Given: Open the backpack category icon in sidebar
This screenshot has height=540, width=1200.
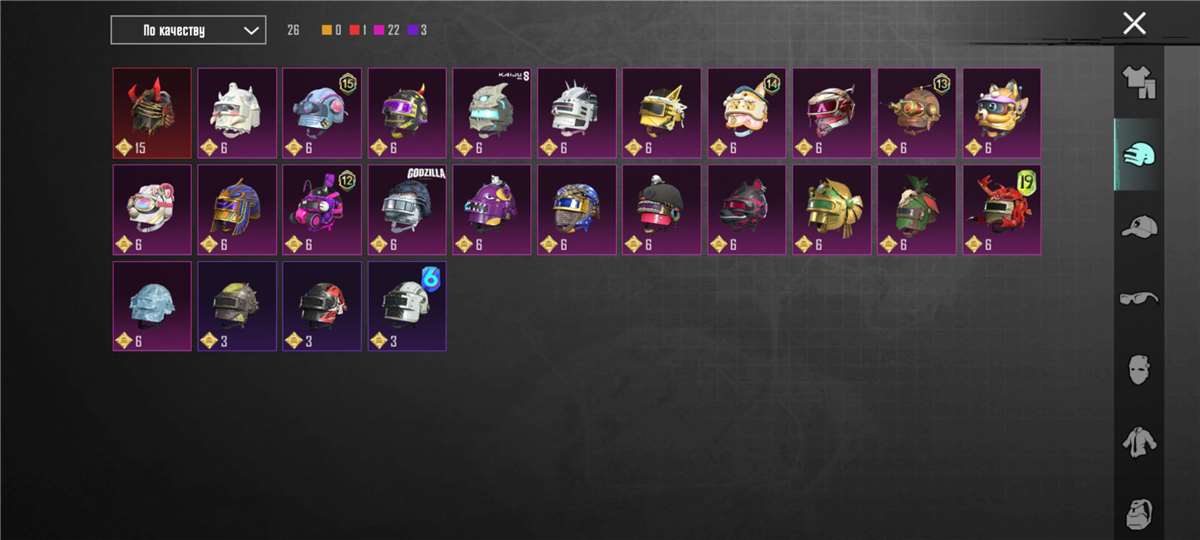Looking at the screenshot, I should pyautogui.click(x=1138, y=513).
